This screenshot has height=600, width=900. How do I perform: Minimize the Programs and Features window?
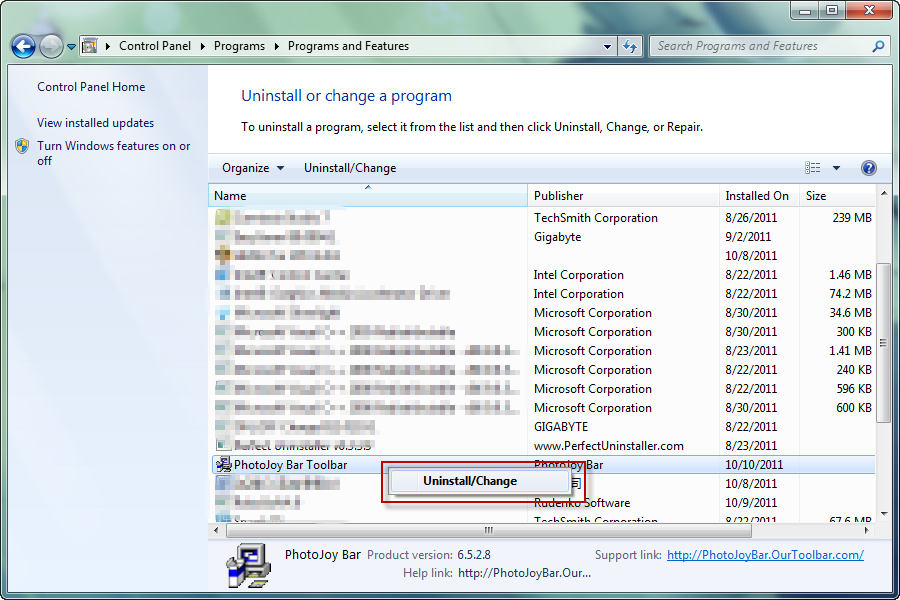[805, 10]
